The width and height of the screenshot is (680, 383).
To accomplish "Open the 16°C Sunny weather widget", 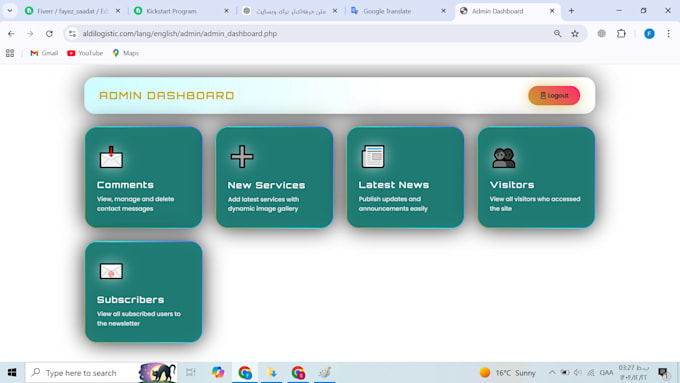I will 508,373.
